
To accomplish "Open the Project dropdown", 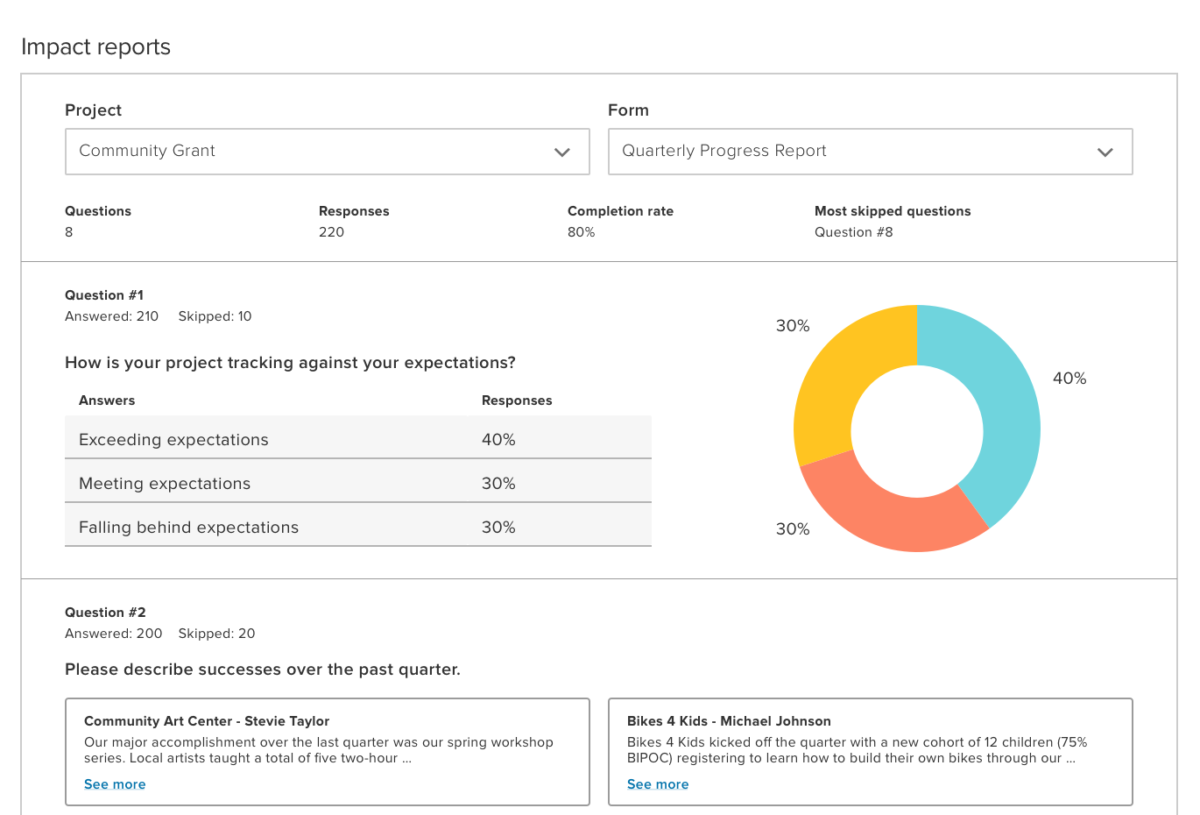I will 327,151.
